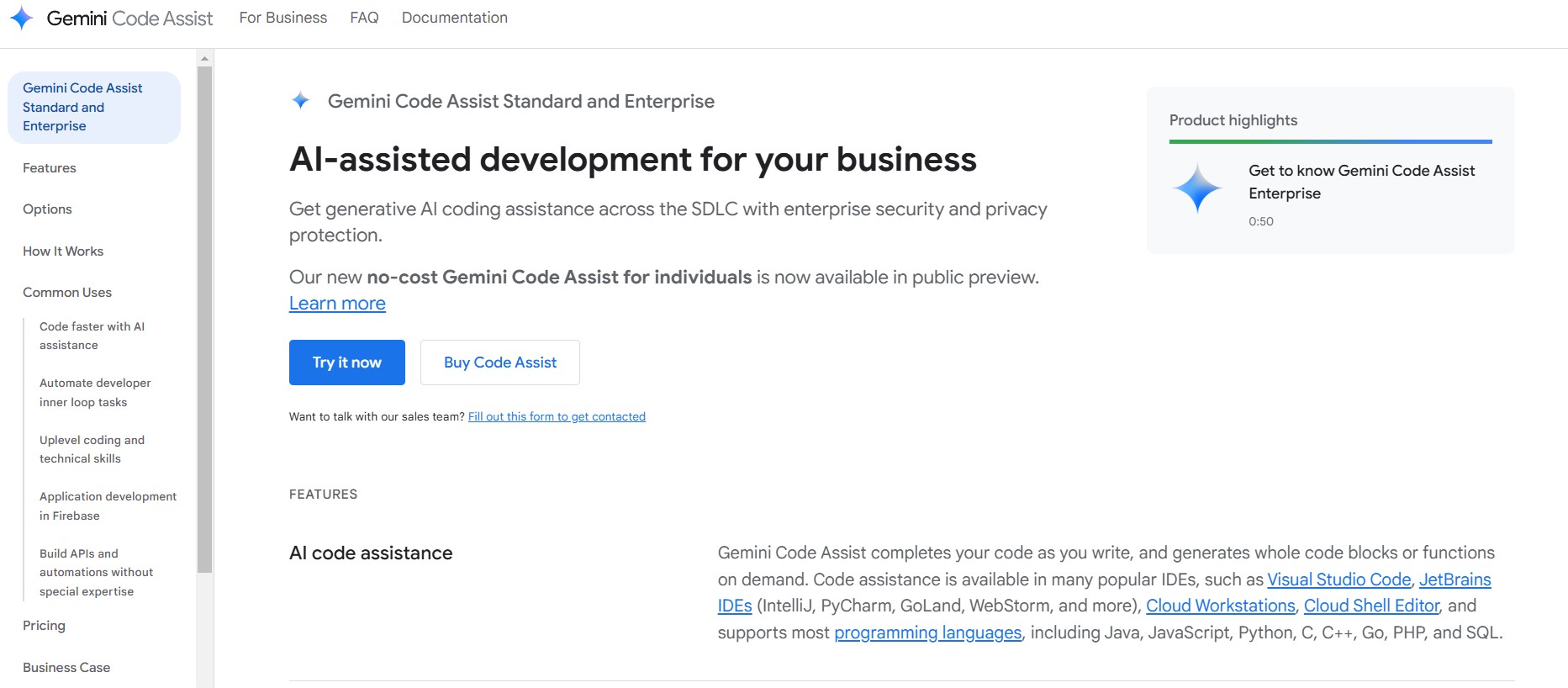Open the Visual Studio Code link
This screenshot has height=688, width=1568.
1339,580
